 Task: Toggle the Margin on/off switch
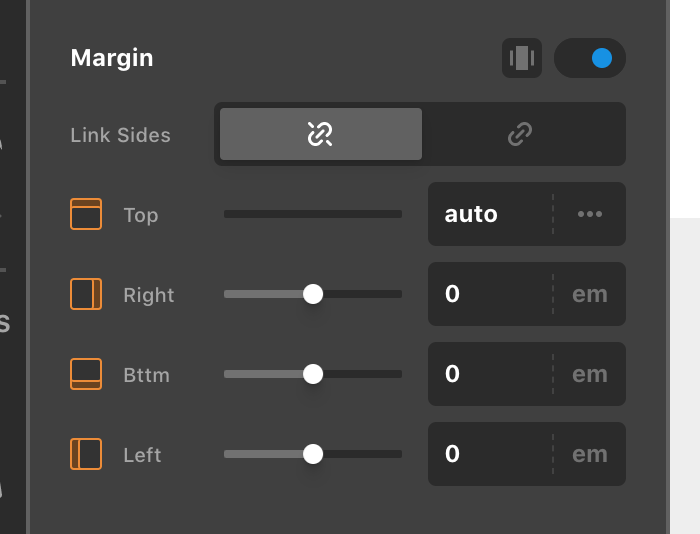pos(590,58)
